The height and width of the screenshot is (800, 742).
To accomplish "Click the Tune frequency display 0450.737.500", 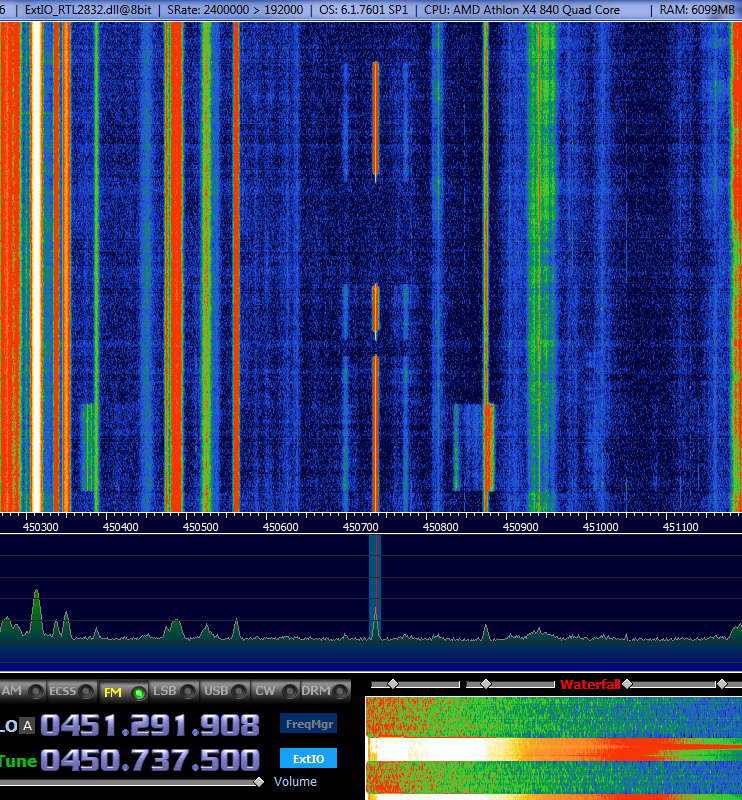I will 151,759.
